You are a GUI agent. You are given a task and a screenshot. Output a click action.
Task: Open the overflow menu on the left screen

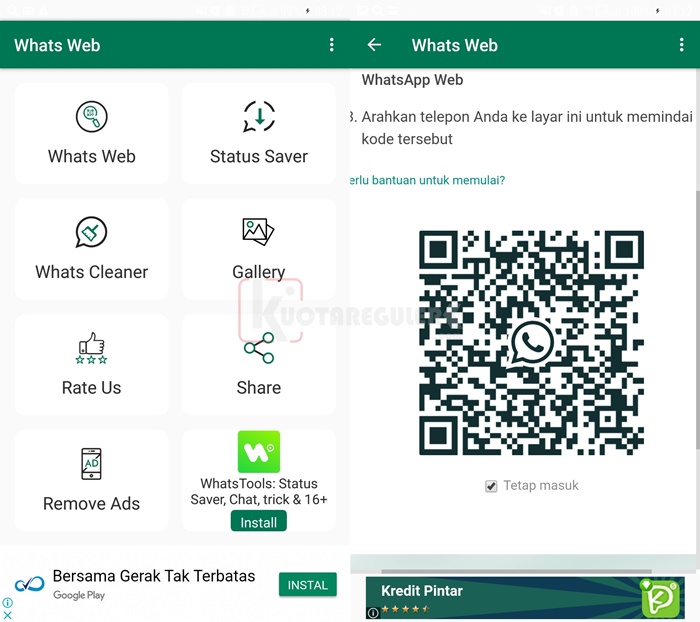[x=331, y=45]
